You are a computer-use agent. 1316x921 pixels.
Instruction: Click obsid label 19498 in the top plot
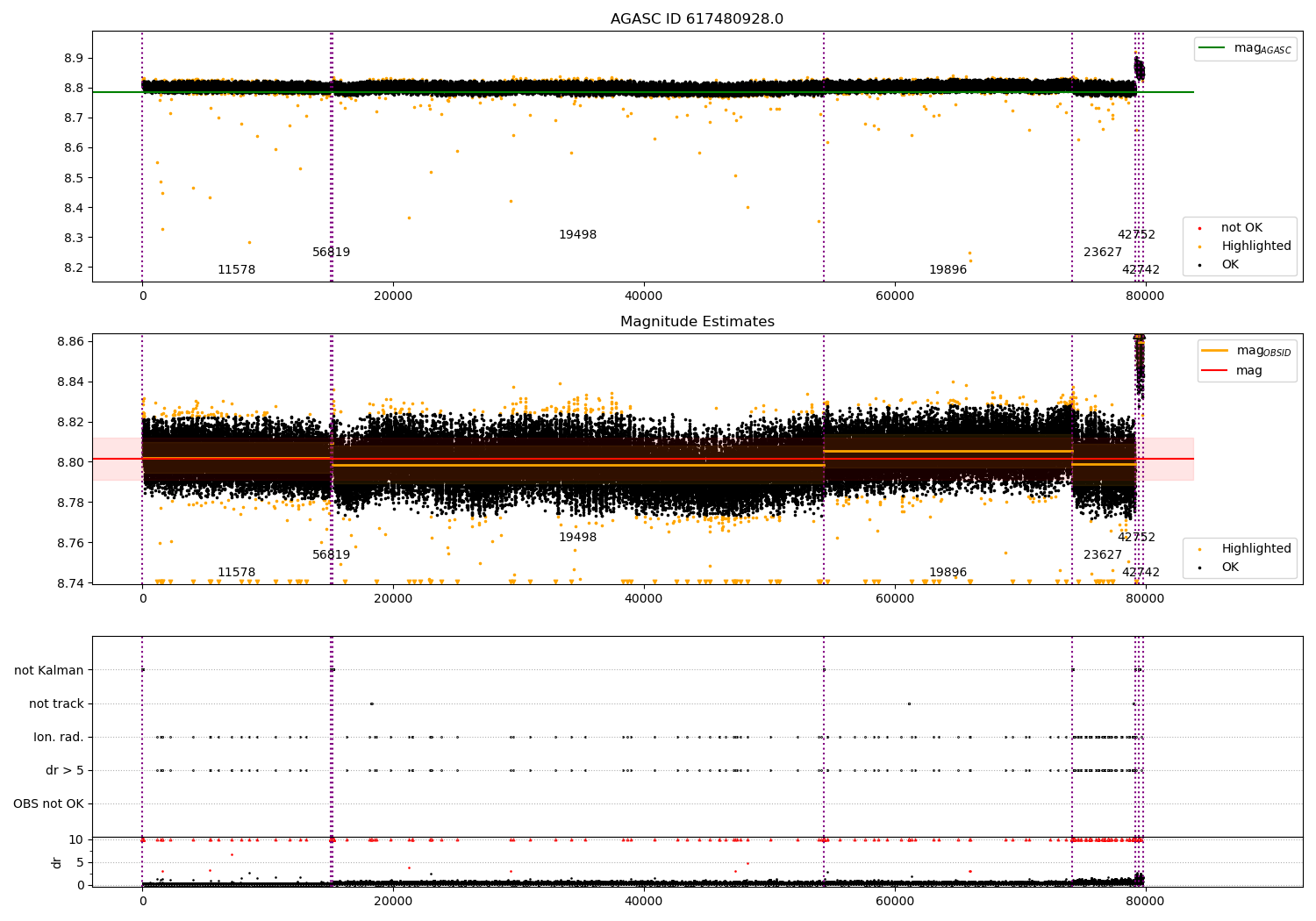pyautogui.click(x=577, y=235)
